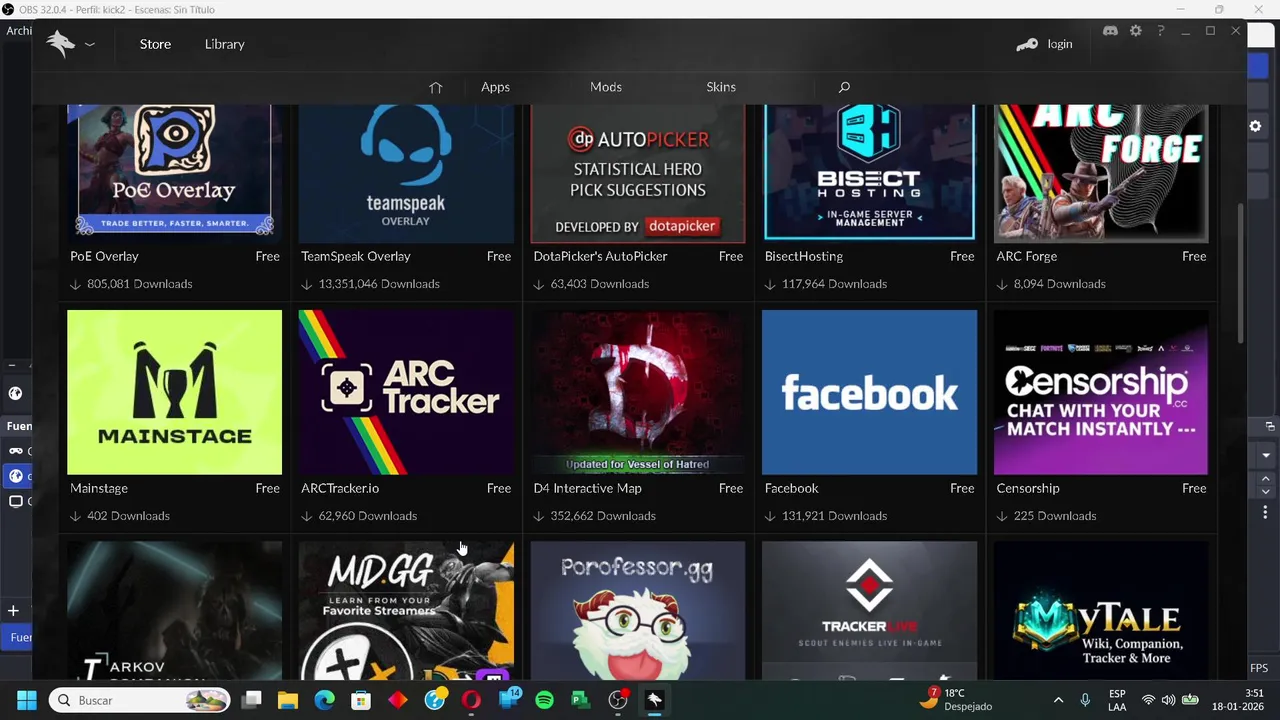Image resolution: width=1280 pixels, height=720 pixels.
Task: Select the Mods category
Action: coord(606,87)
